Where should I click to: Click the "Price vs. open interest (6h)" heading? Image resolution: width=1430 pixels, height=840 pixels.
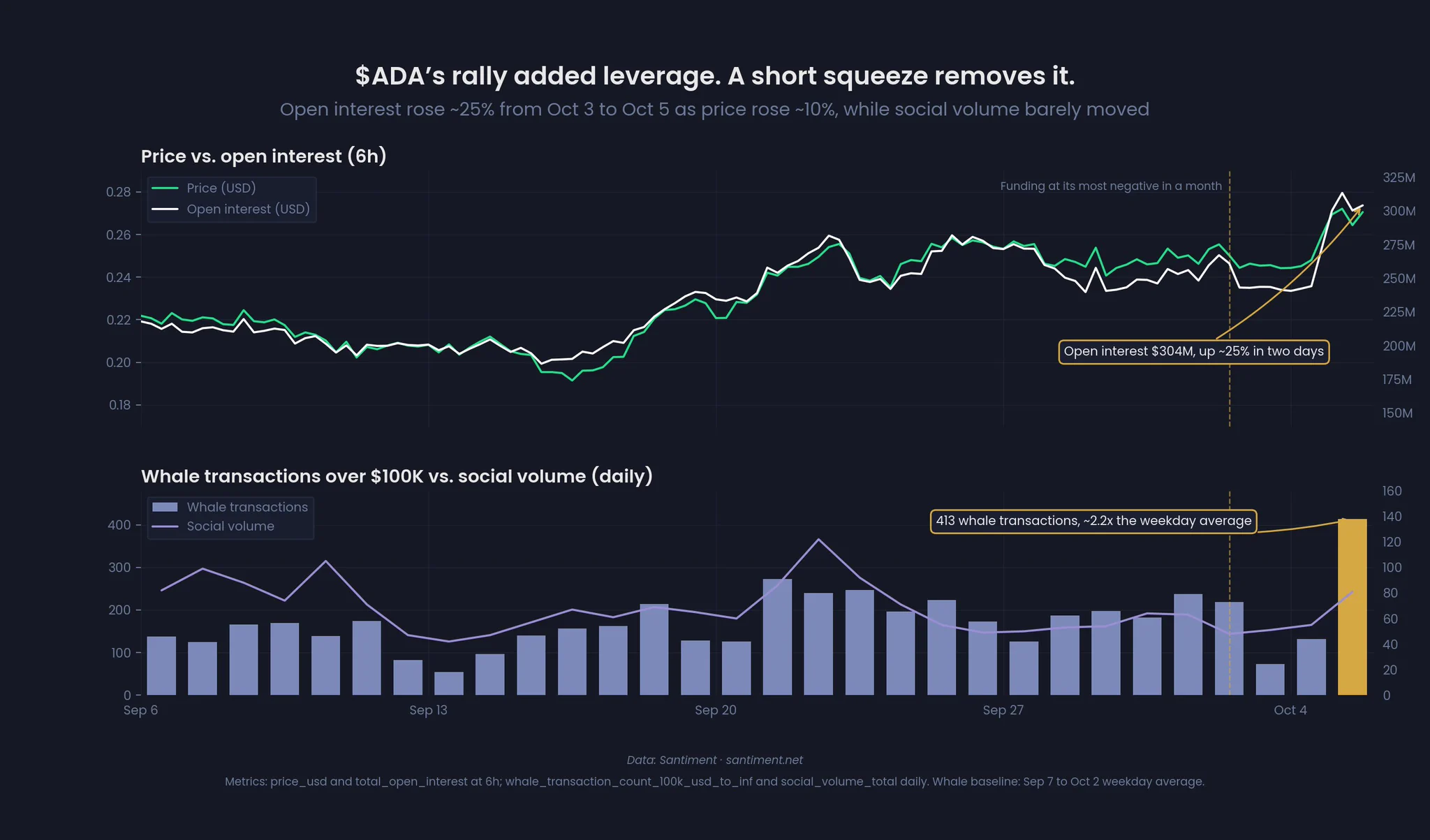pyautogui.click(x=264, y=156)
